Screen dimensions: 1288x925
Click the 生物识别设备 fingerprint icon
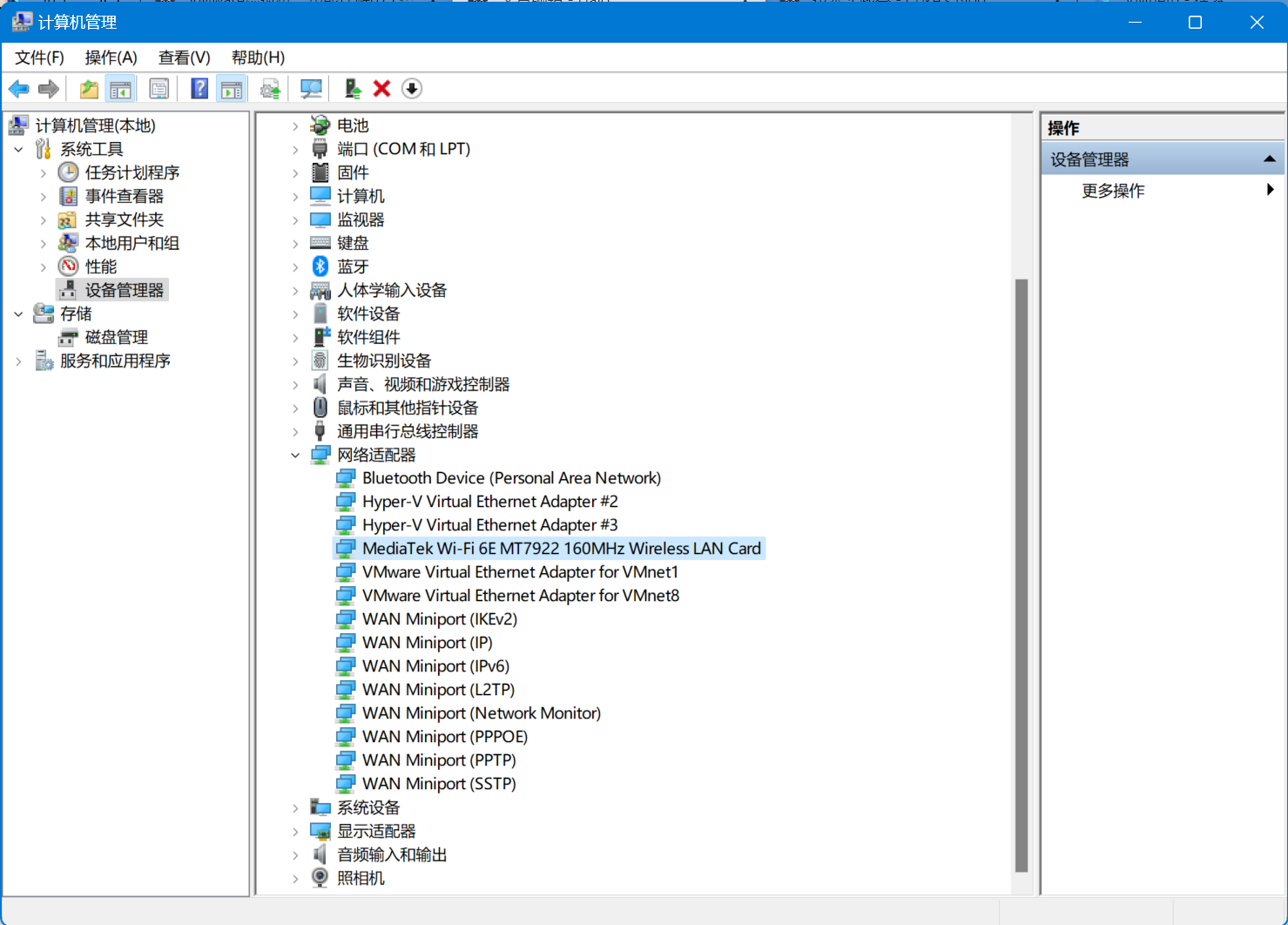(320, 361)
